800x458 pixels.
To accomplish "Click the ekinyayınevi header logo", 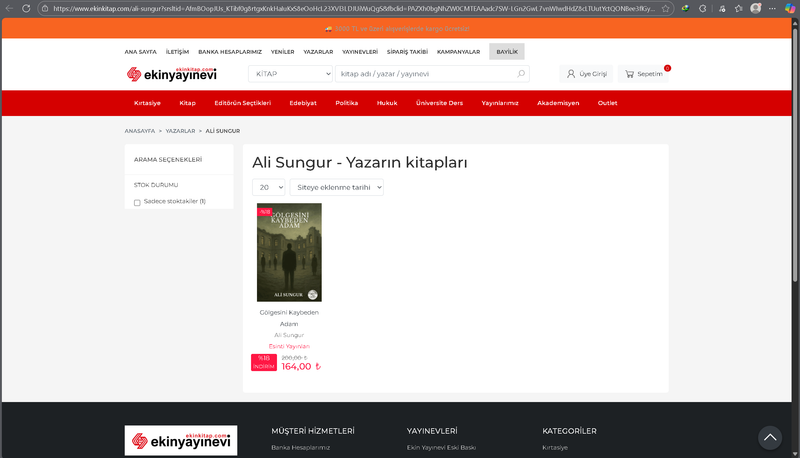I will point(171,74).
